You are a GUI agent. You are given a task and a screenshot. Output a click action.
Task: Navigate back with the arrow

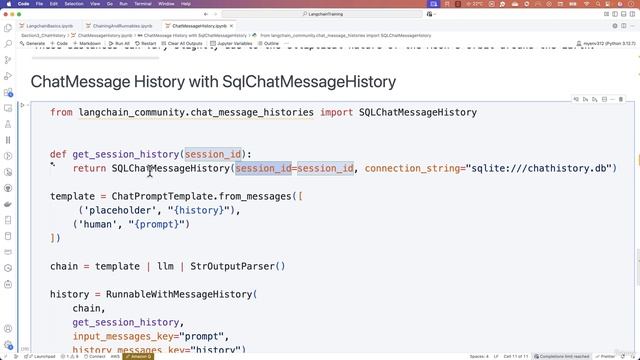(x=206, y=14)
